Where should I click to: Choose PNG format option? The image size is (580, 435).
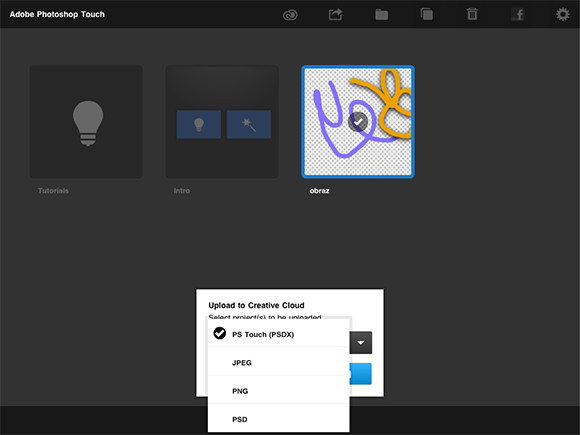[x=279, y=391]
